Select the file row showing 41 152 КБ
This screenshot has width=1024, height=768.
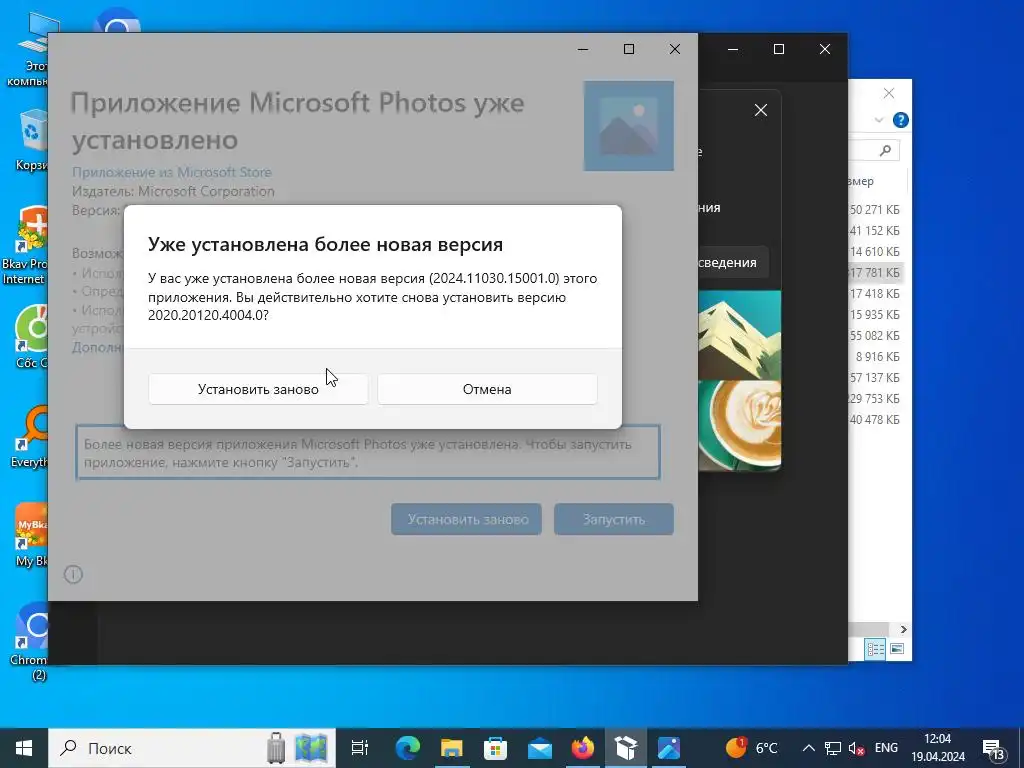[x=876, y=231]
